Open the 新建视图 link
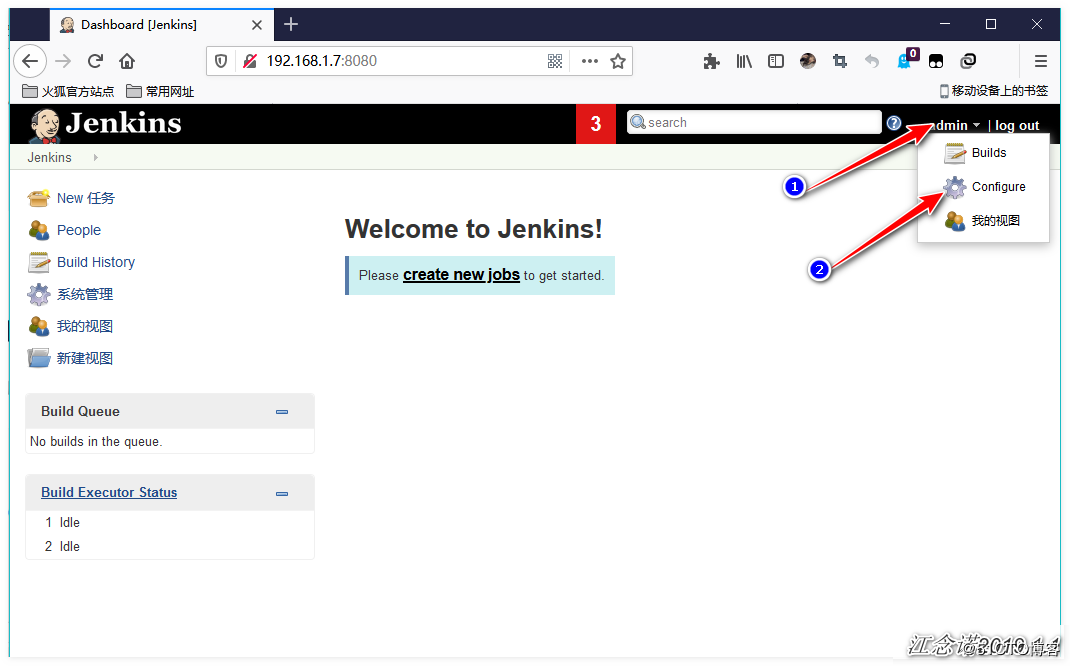Image resolution: width=1070 pixels, height=666 pixels. click(x=85, y=359)
